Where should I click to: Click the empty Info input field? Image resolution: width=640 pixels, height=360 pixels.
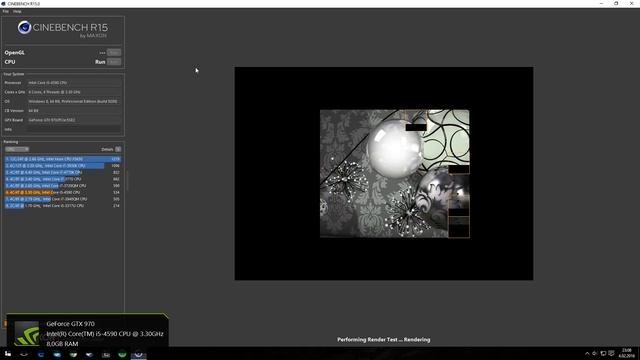click(74, 129)
